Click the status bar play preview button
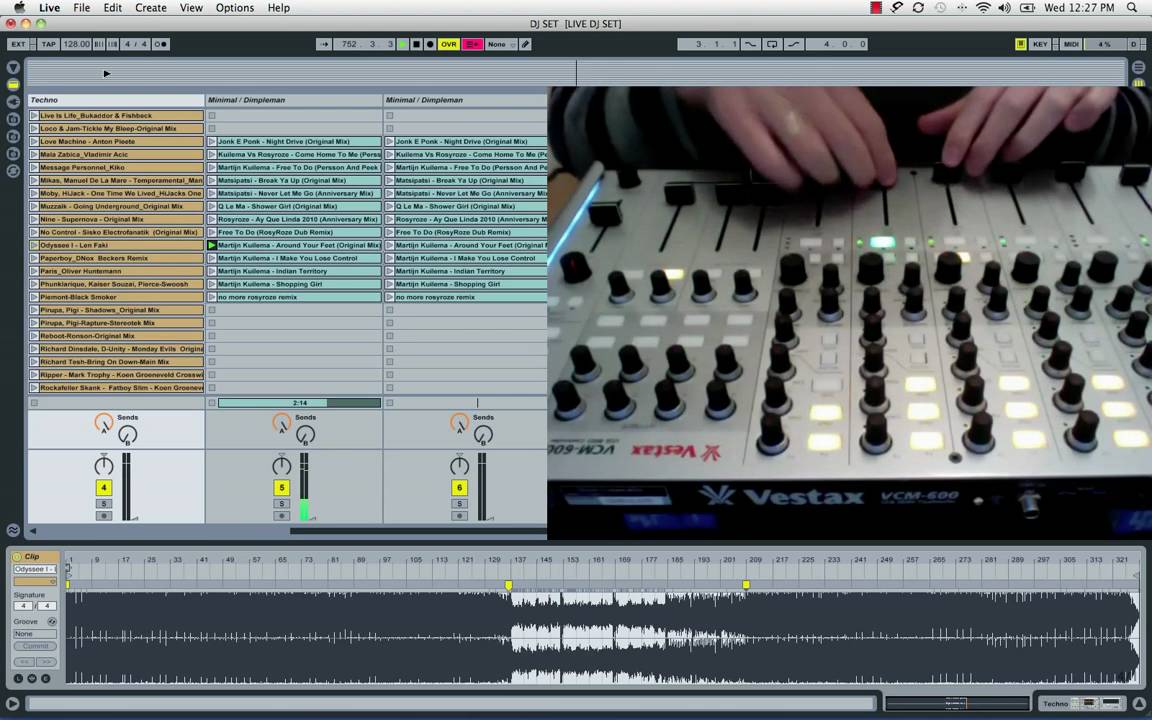The image size is (1152, 720). click(x=12, y=703)
